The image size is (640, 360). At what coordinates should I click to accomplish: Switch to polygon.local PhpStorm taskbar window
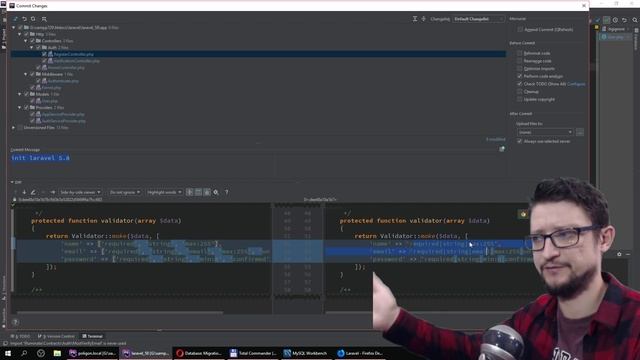(x=93, y=353)
